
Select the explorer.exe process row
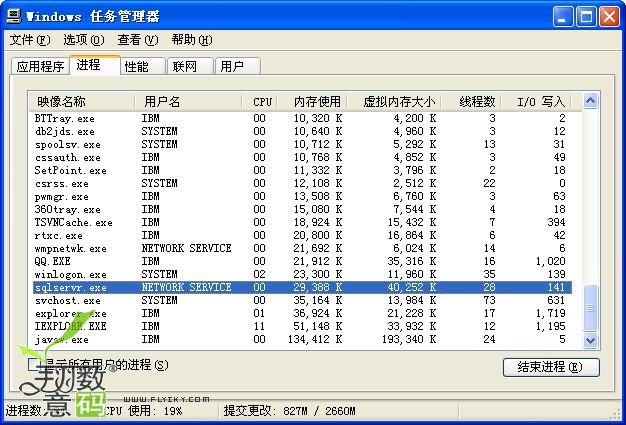coord(302,313)
